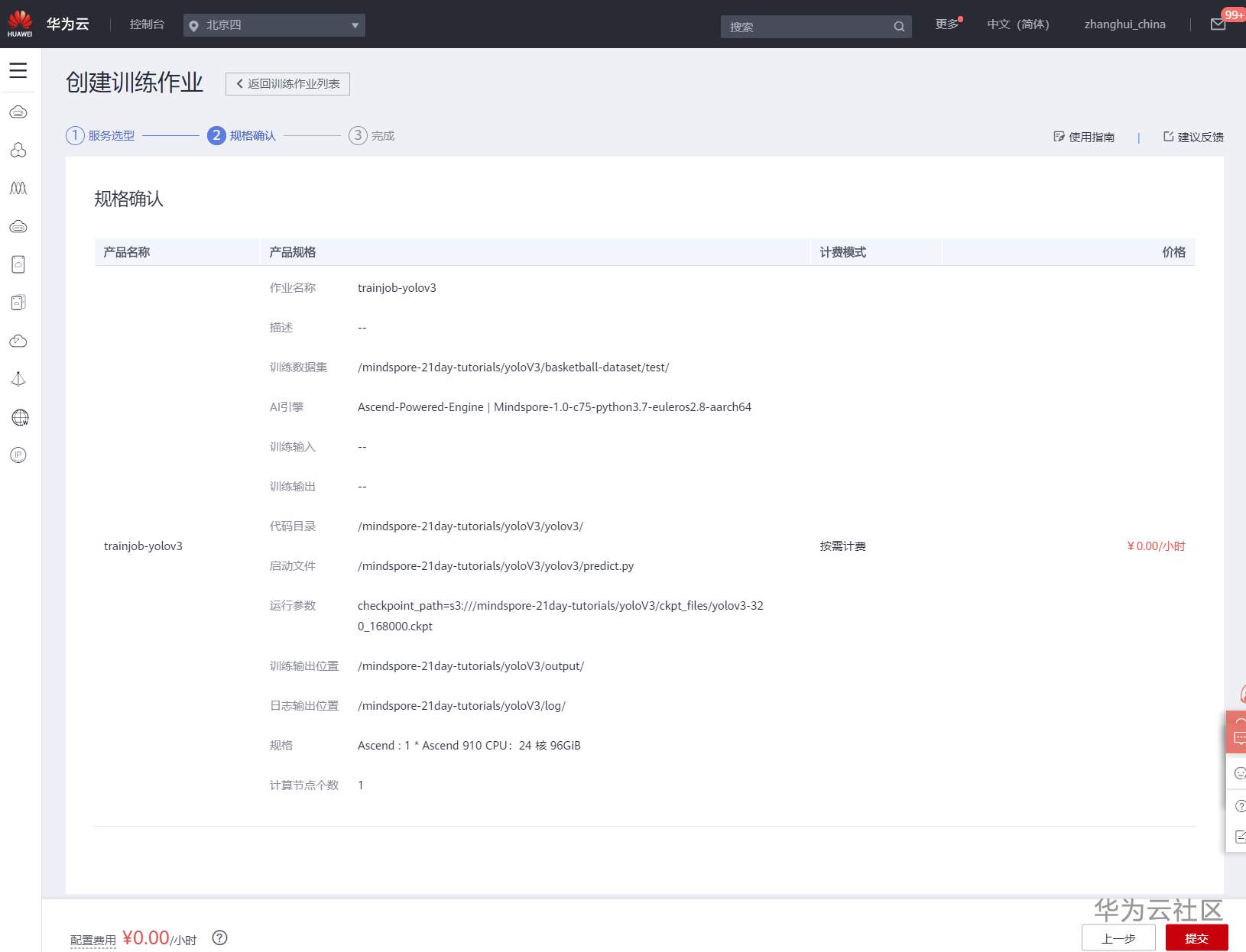Click the 训练输入 label
1246x952 pixels.
pyautogui.click(x=293, y=447)
